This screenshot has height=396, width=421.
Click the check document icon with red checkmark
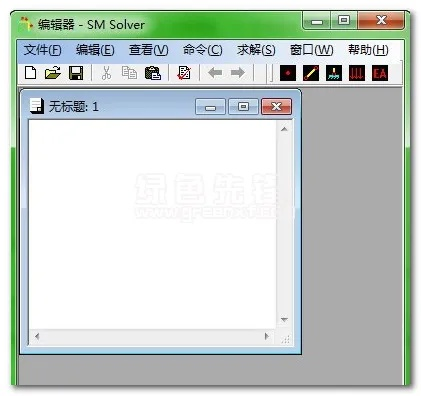pos(184,73)
